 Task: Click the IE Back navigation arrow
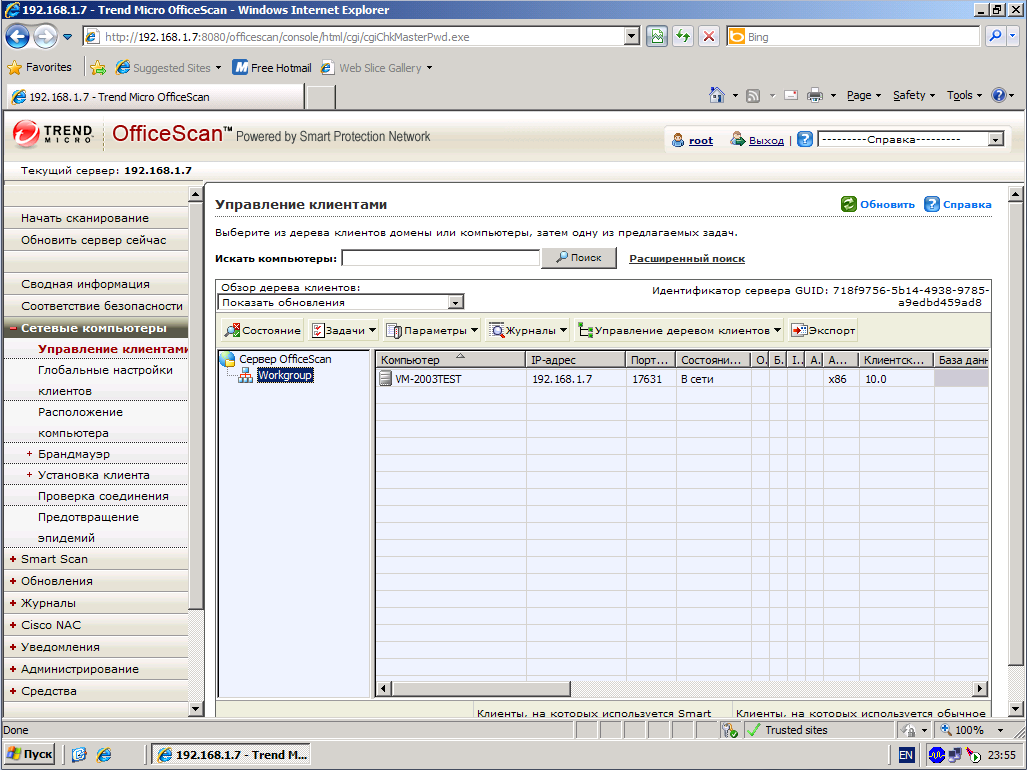(x=18, y=37)
